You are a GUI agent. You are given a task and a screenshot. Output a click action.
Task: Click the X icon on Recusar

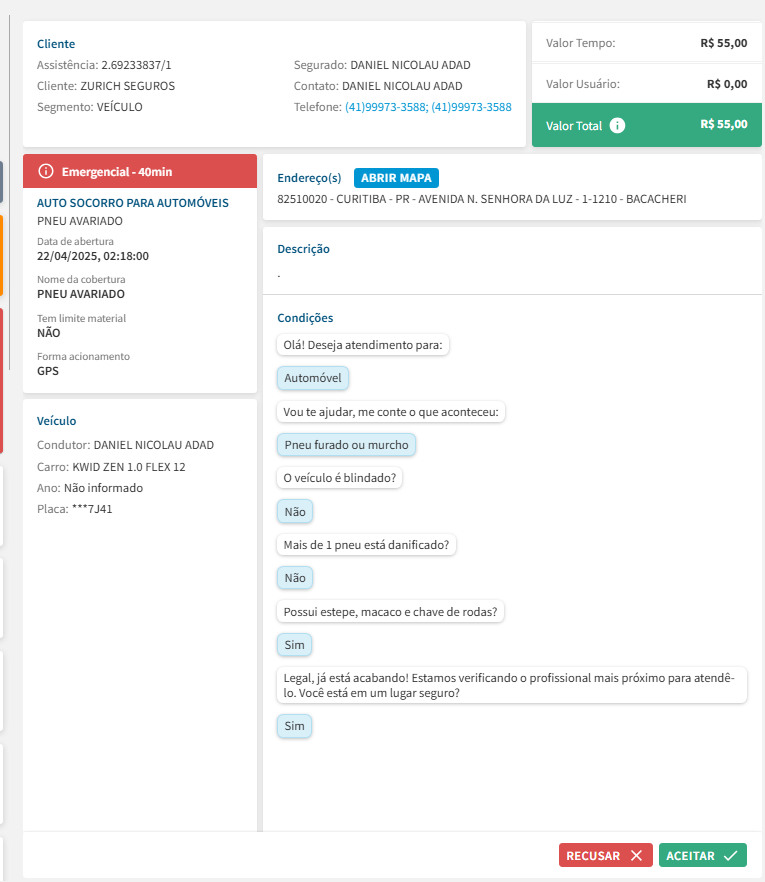coord(636,856)
